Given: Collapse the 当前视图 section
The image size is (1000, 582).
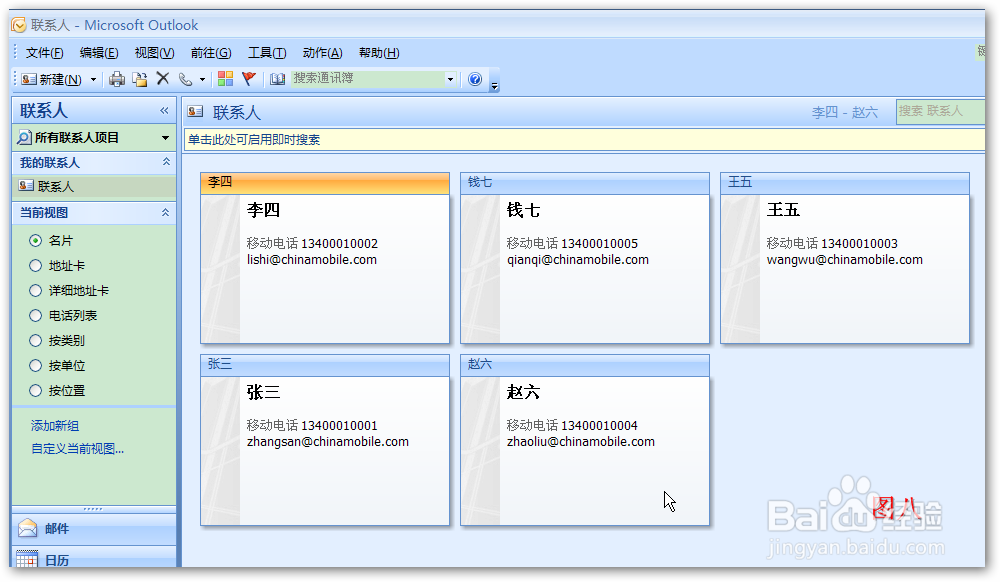Looking at the screenshot, I should [165, 213].
